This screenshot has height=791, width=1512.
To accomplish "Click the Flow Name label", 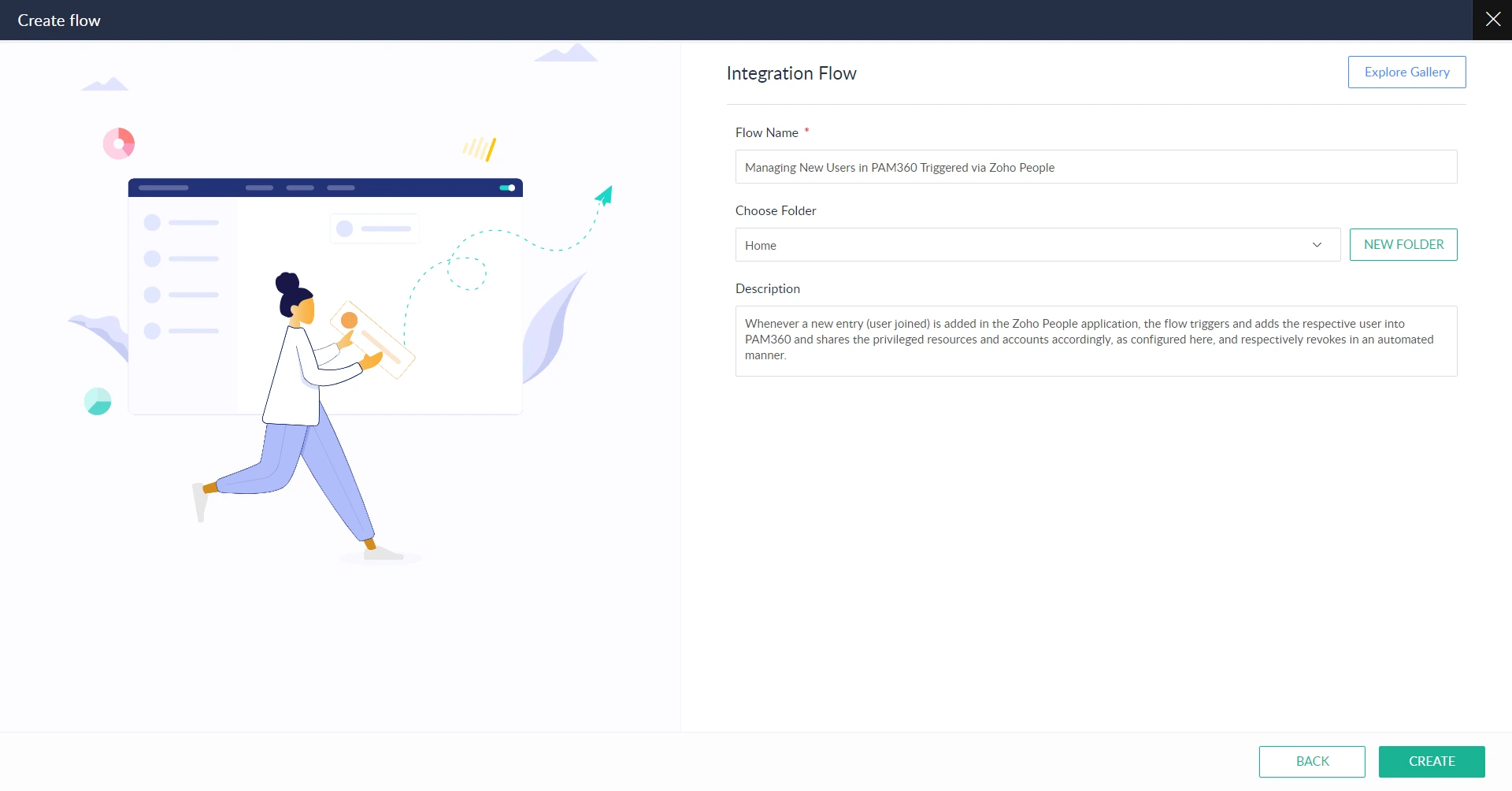I will click(x=767, y=132).
